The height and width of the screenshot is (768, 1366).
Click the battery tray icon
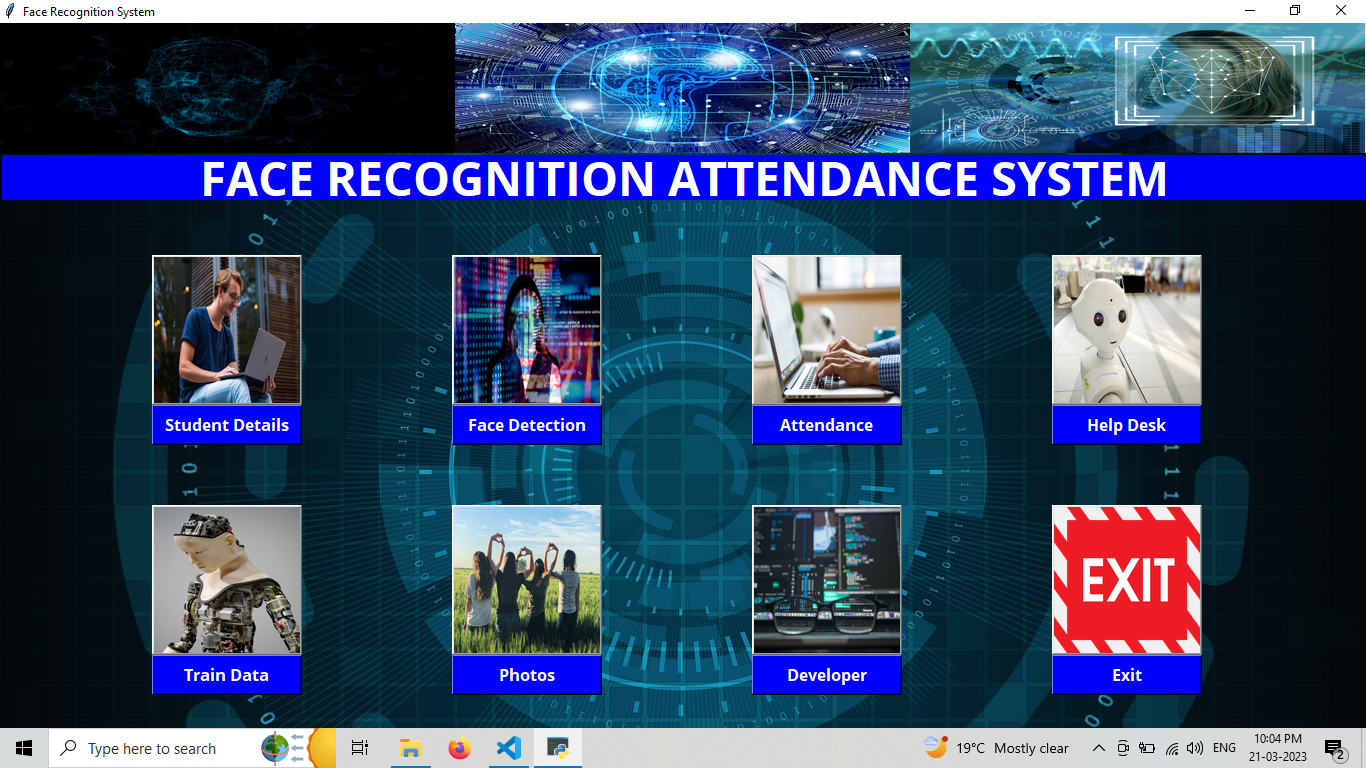coord(1147,748)
